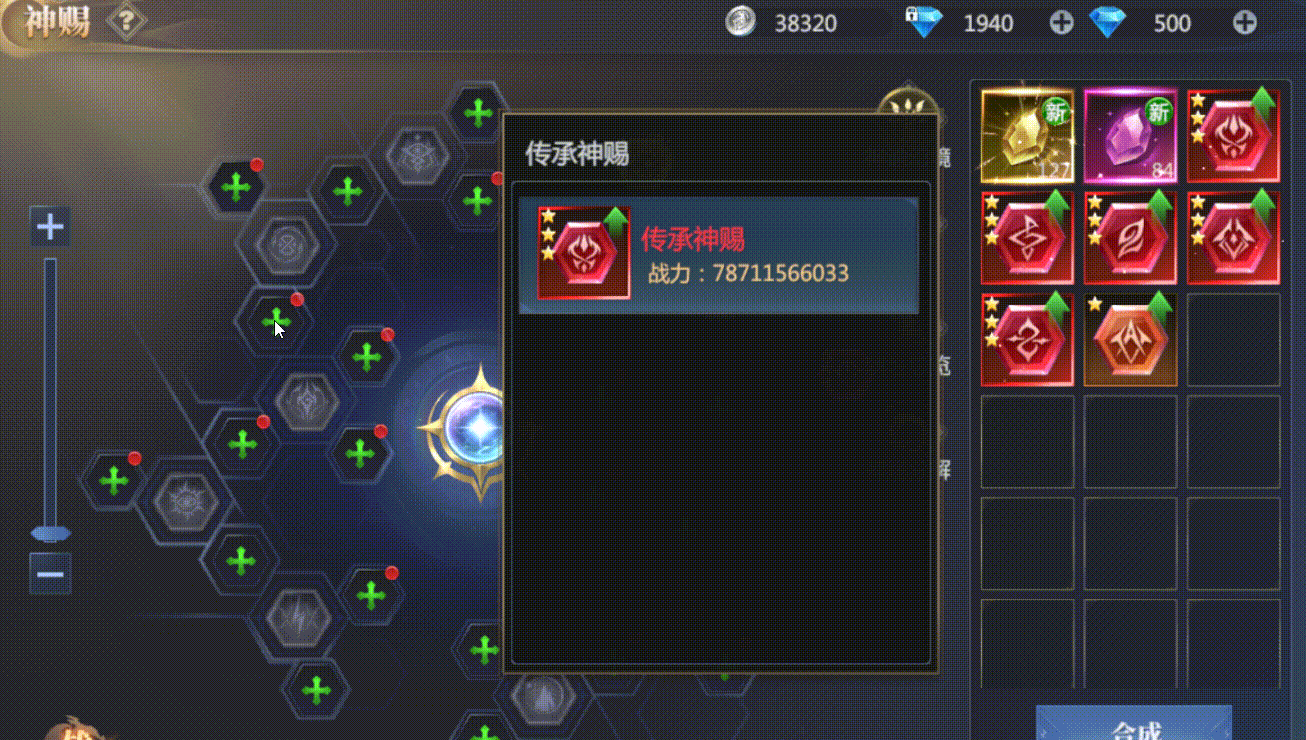
Task: Select the purple gem item with count 84
Action: pyautogui.click(x=1130, y=136)
